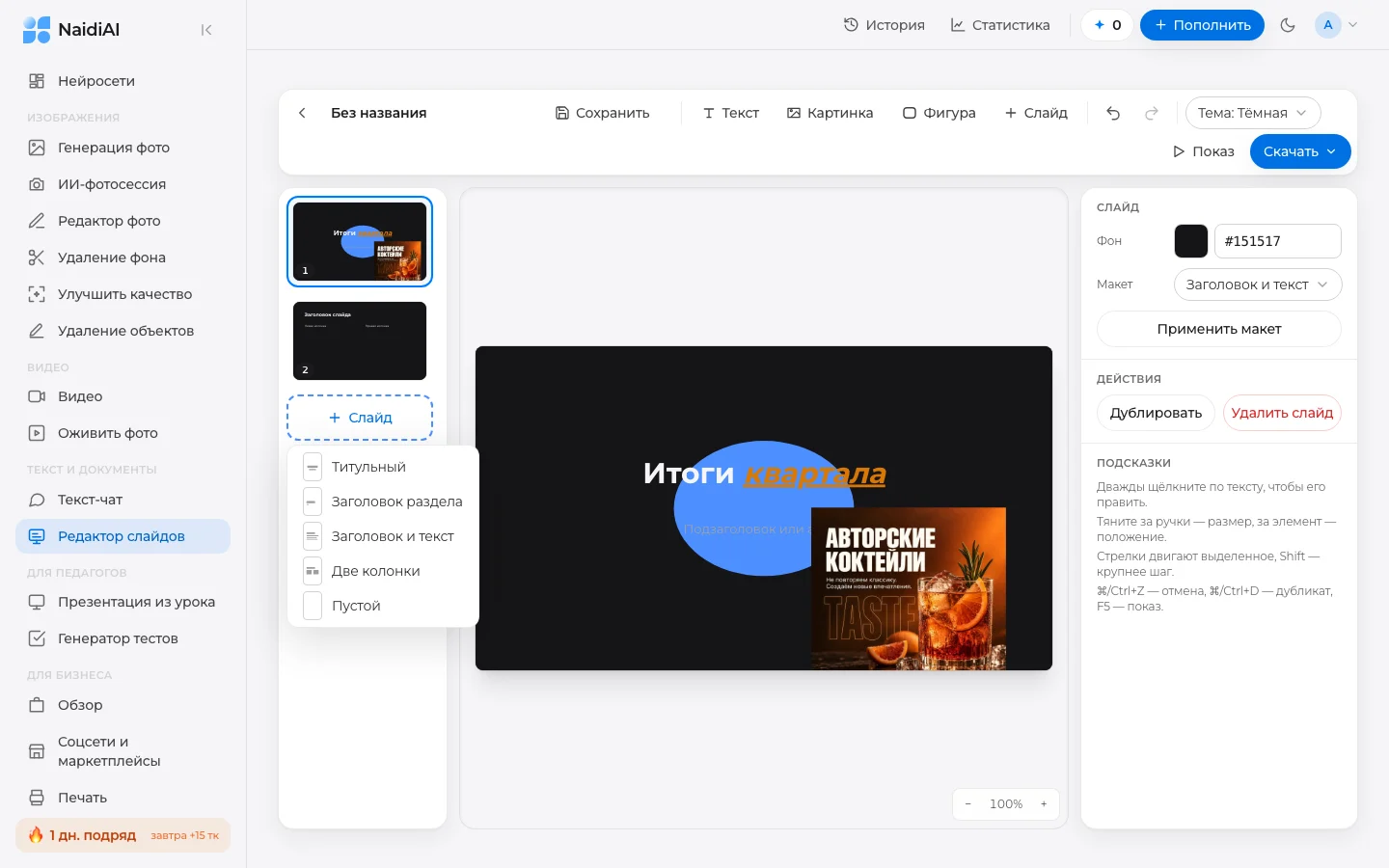Screen dimensions: 1389x868
Task: Open the Статистика page
Action: (x=1000, y=25)
